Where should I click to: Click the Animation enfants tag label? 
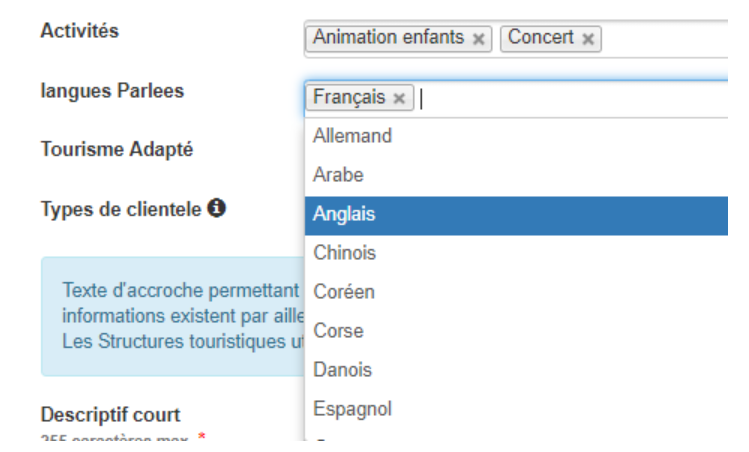coord(388,38)
